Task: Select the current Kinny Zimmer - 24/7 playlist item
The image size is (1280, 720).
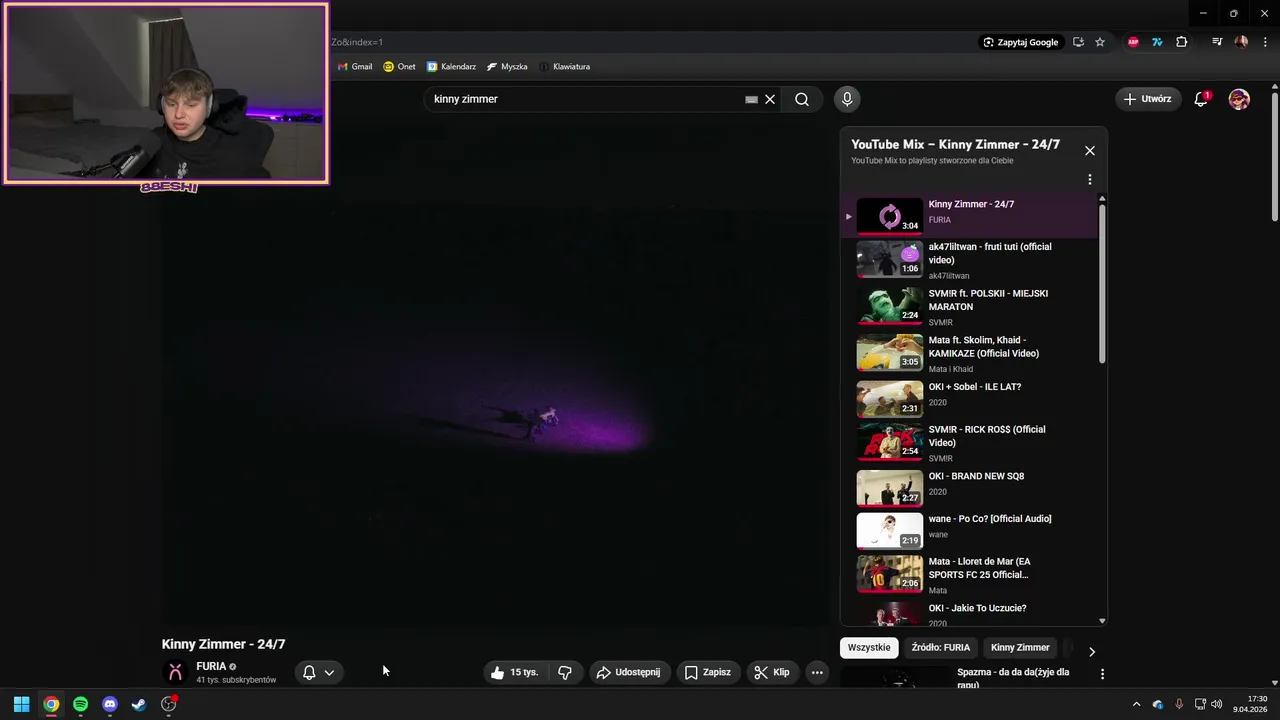Action: tap(970, 215)
